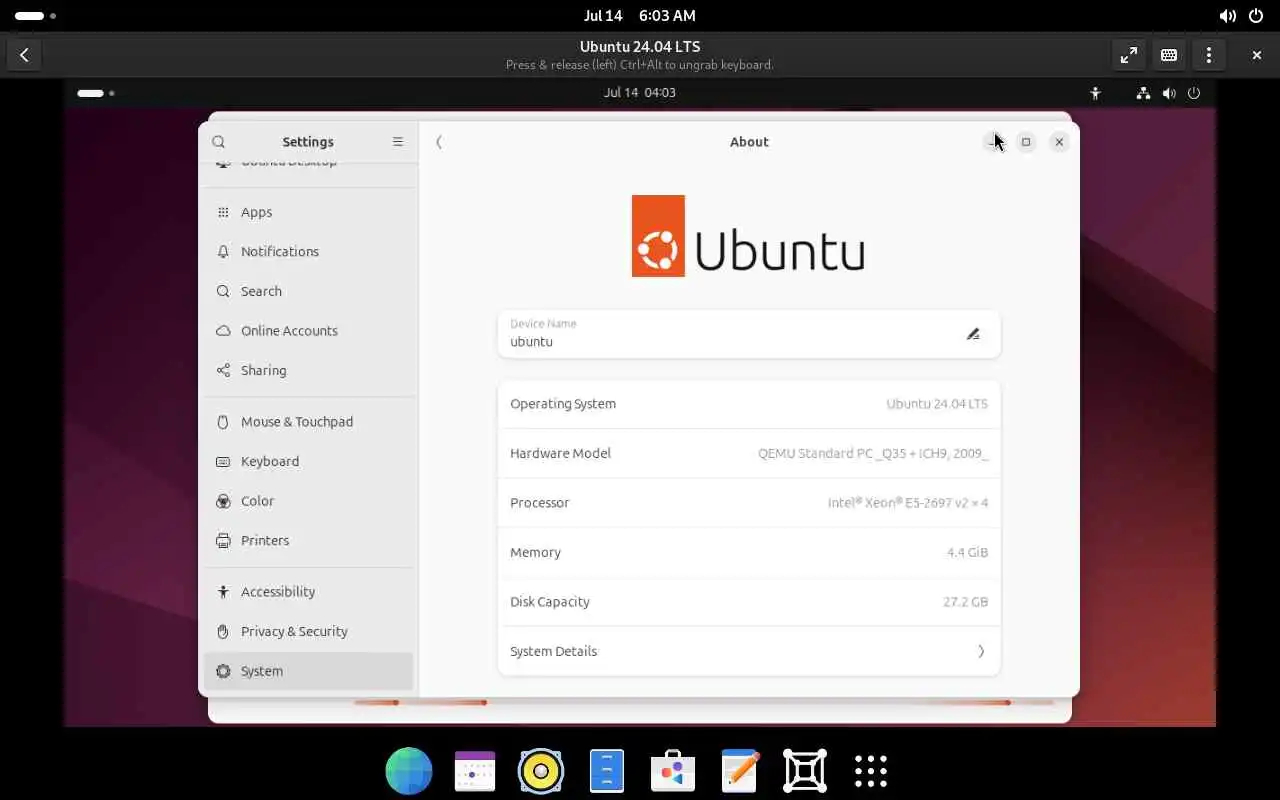Select Accessibility in the sidebar

(308, 591)
